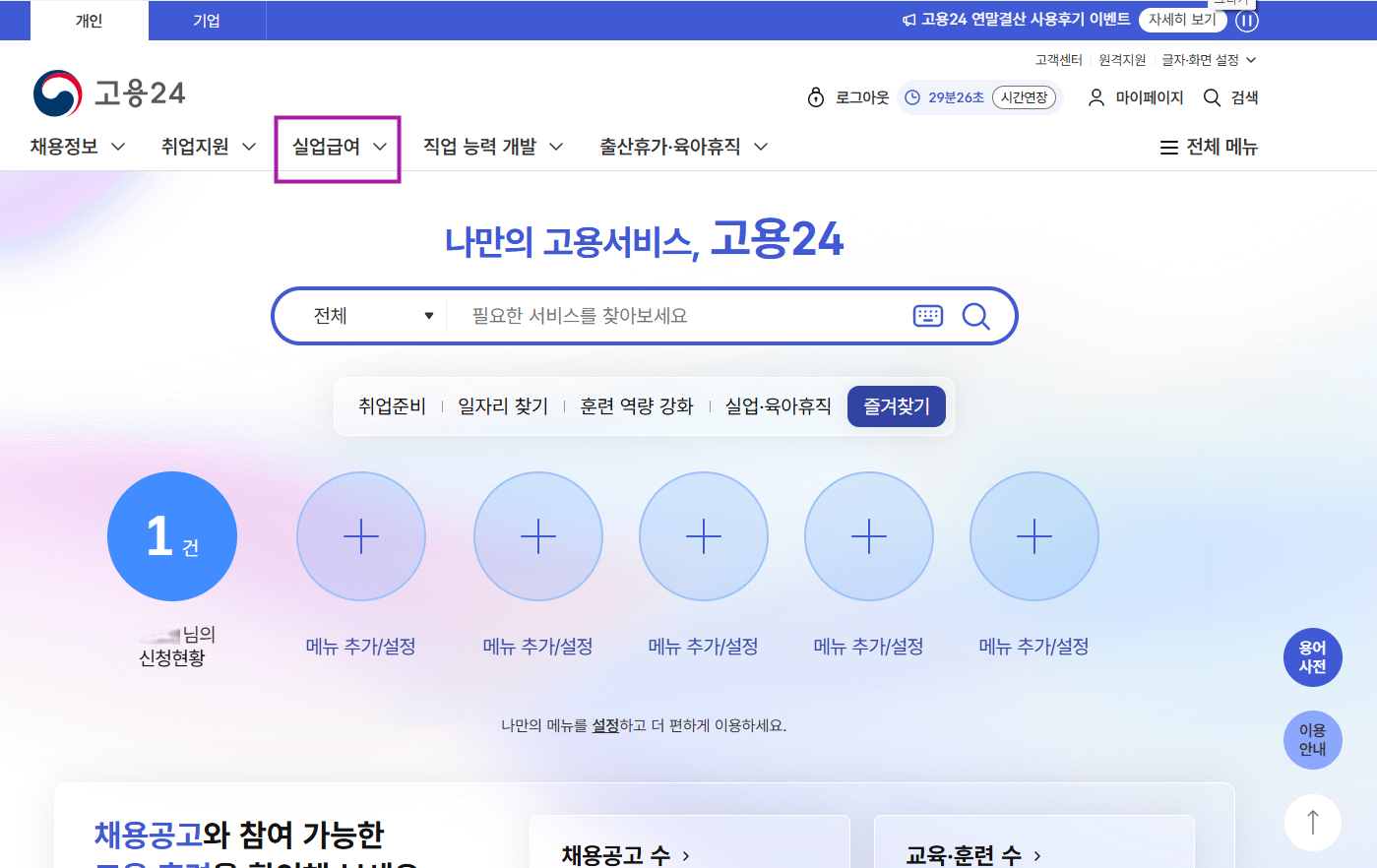This screenshot has width=1377, height=868.
Task: Open the 원격지원 link
Action: click(1122, 60)
